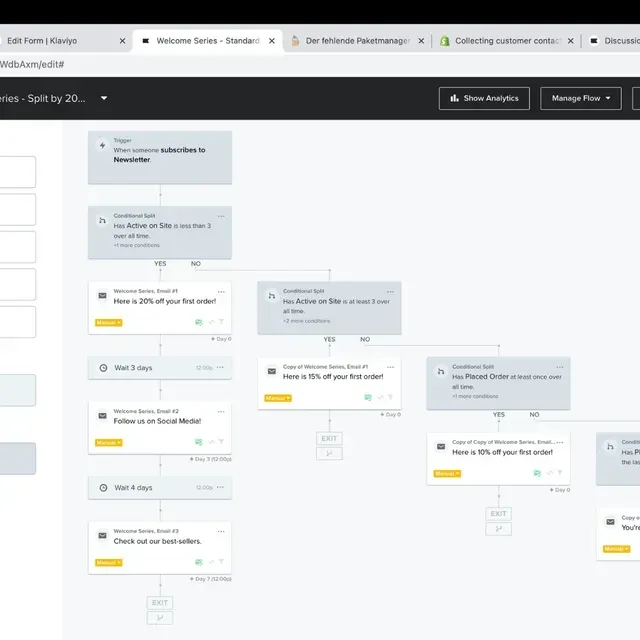This screenshot has height=640, width=640.
Task: Click envelope icon on Welcome Series Email #2
Action: click(x=102, y=416)
